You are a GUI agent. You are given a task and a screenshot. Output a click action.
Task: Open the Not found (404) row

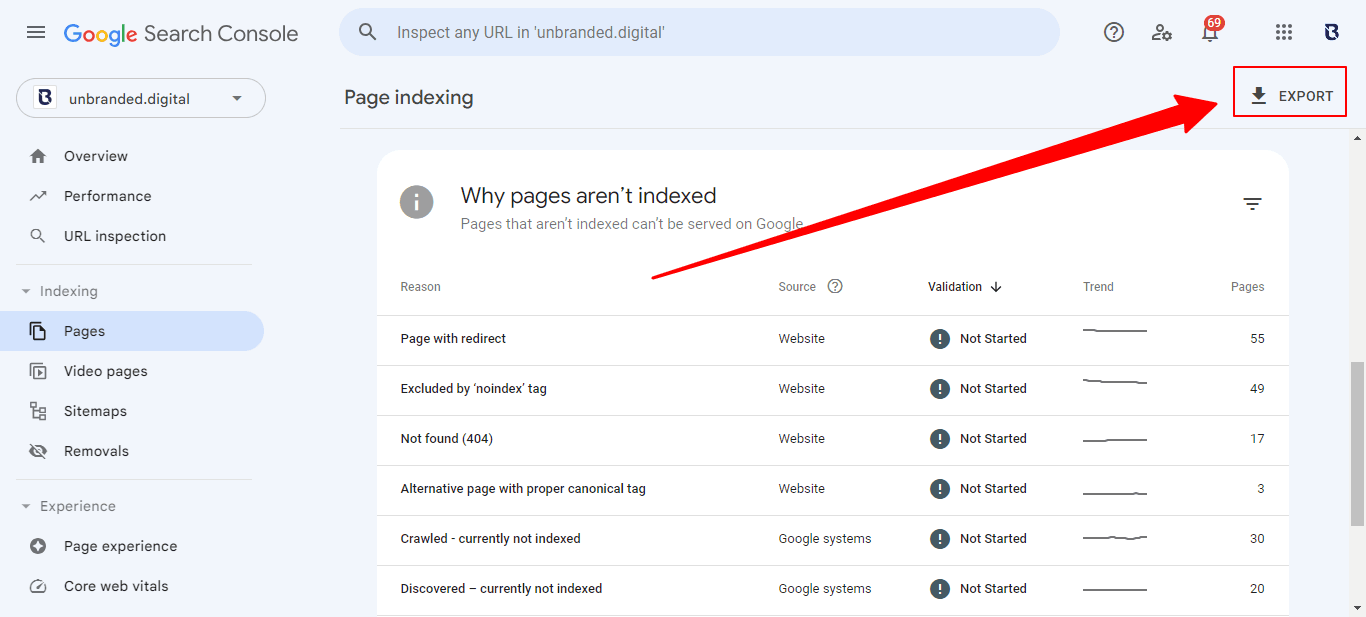(x=832, y=440)
